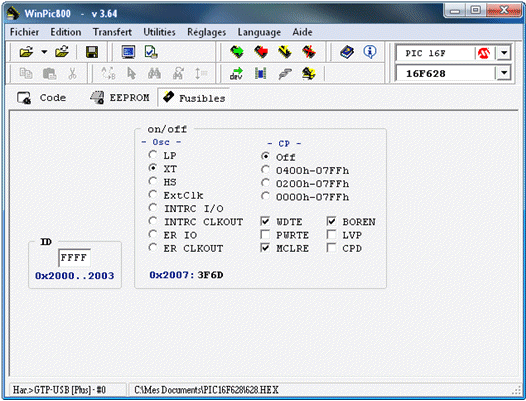Select the LP oscillator option
This screenshot has height=401, width=526.
click(x=153, y=155)
